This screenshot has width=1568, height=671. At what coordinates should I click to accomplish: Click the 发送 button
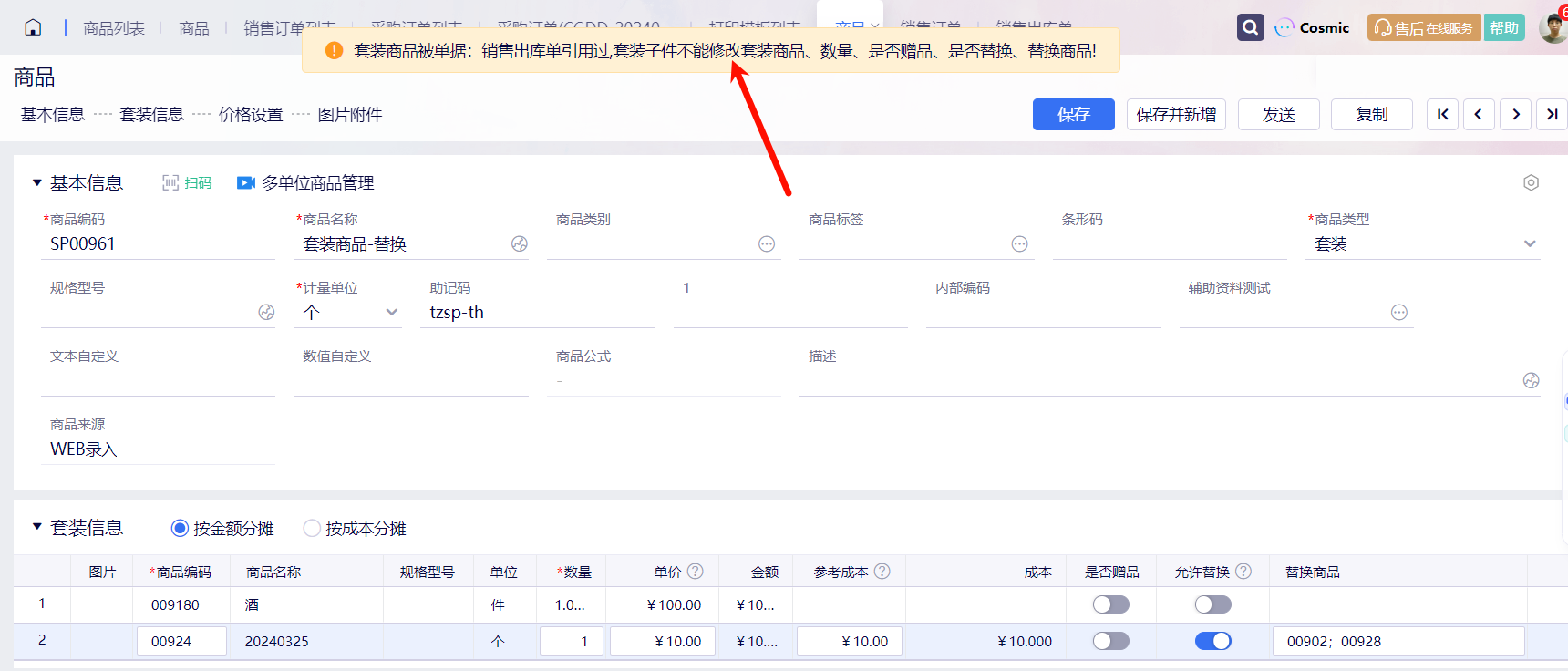1279,114
